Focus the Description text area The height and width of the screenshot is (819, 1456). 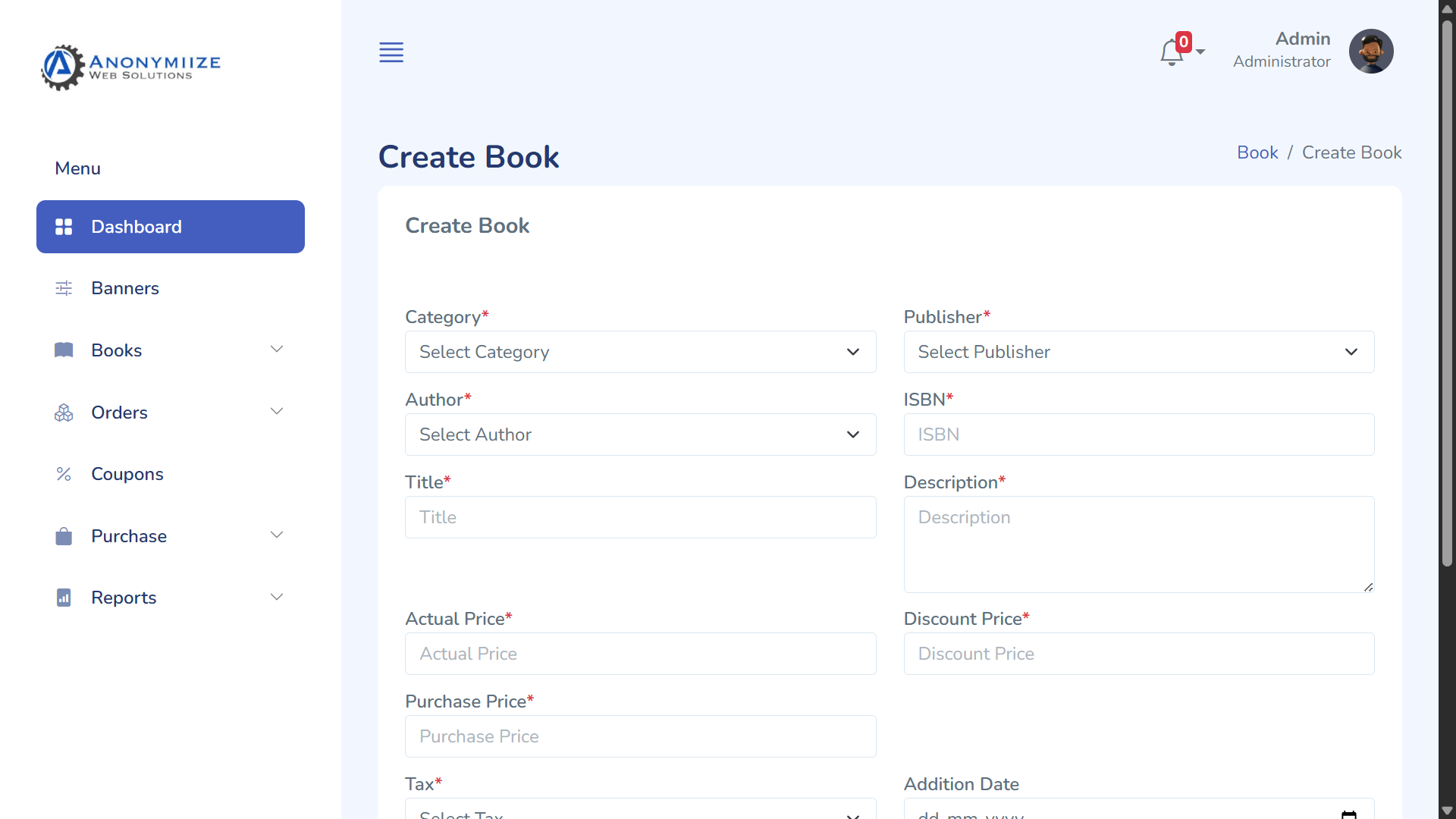(1139, 544)
